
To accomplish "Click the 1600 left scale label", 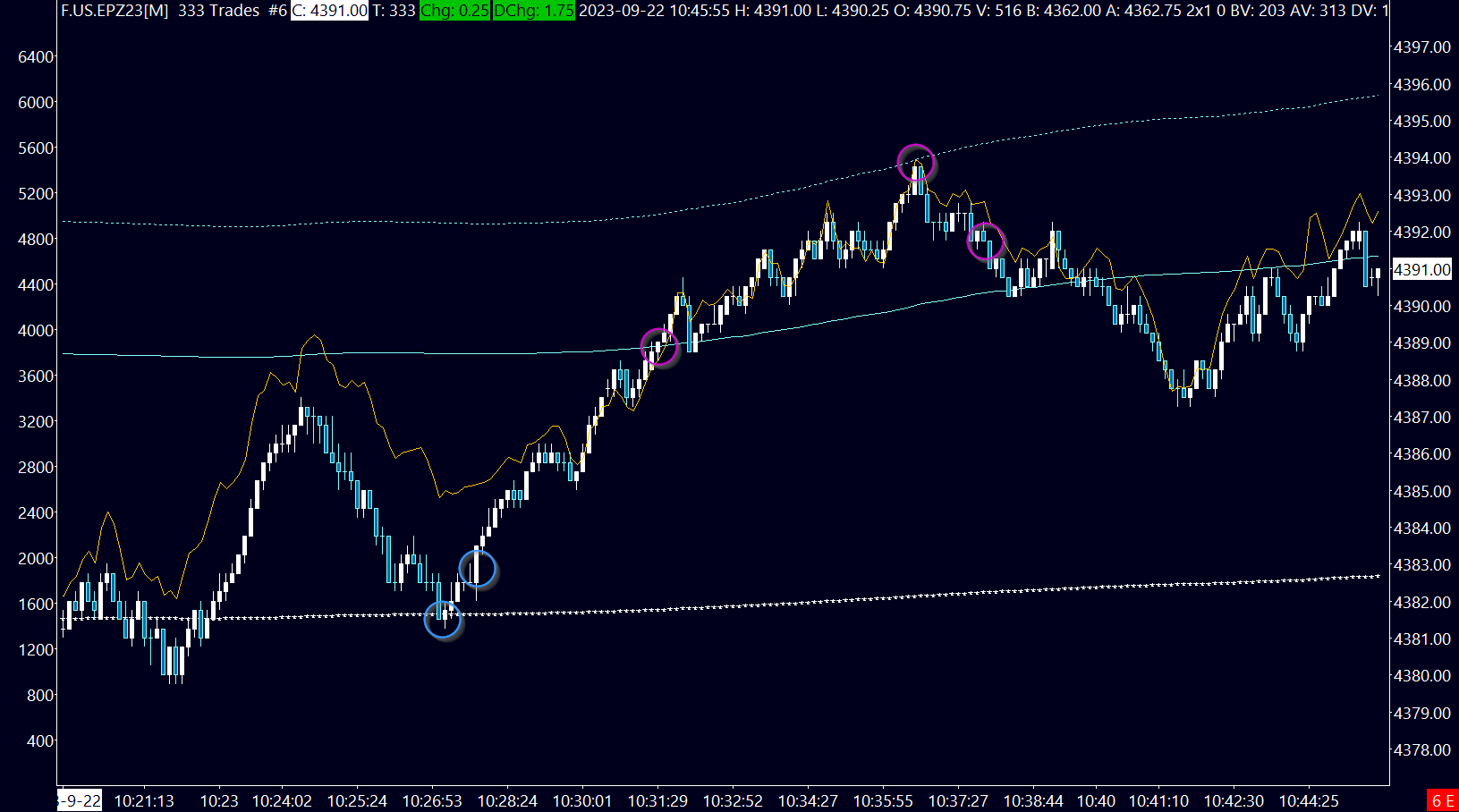I will point(36,605).
